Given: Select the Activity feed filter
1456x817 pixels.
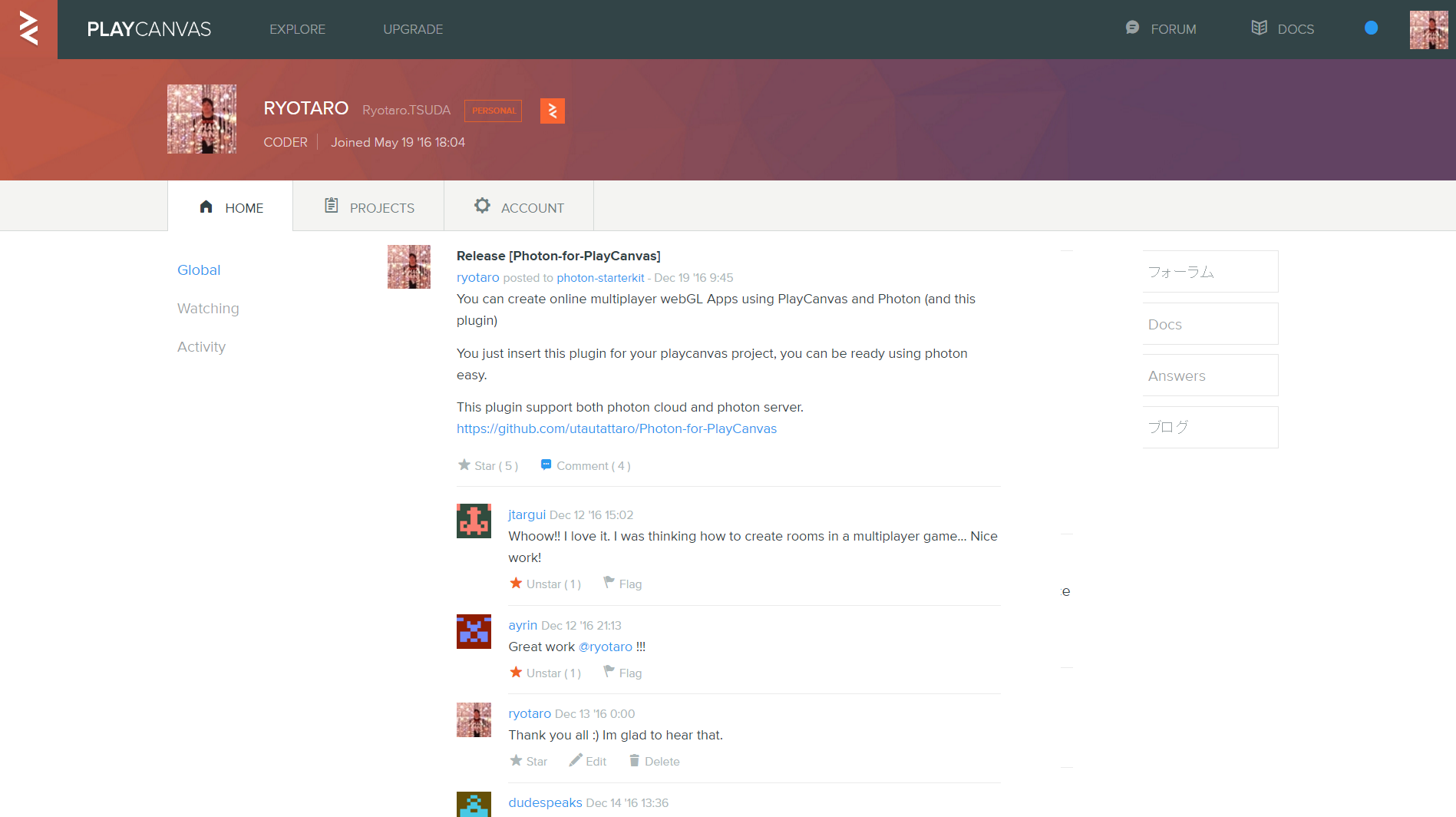Looking at the screenshot, I should coord(201,347).
